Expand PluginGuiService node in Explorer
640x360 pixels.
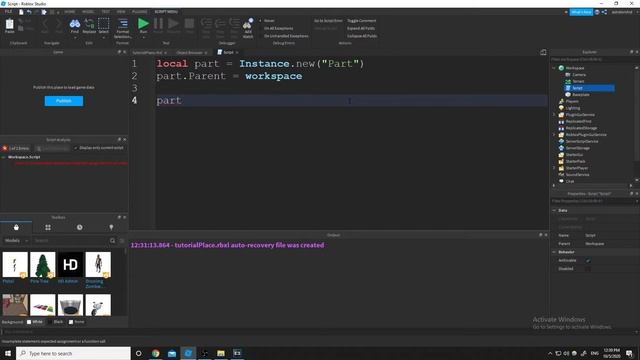[x=554, y=115]
